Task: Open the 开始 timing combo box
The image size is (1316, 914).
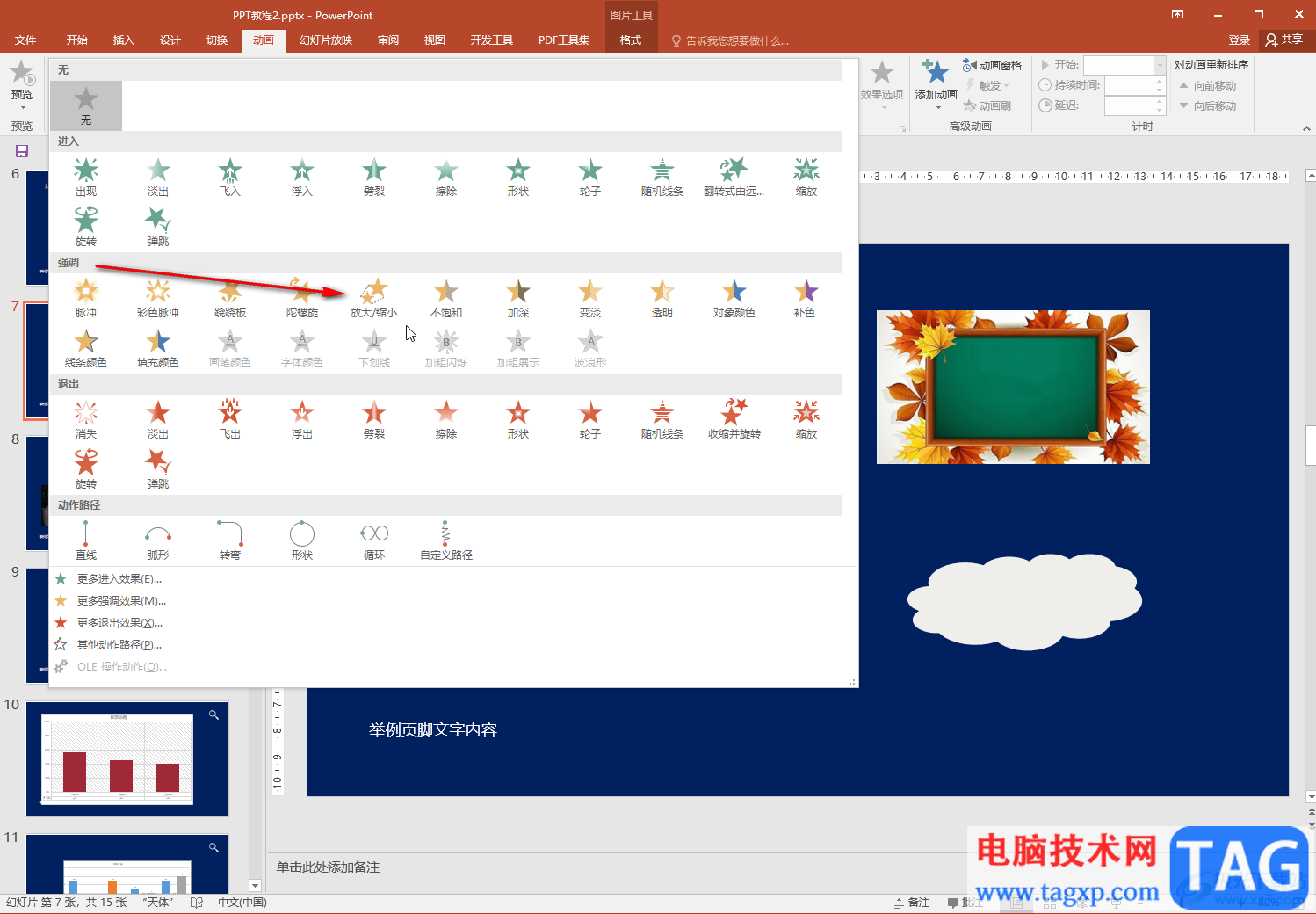Action: click(x=1124, y=65)
